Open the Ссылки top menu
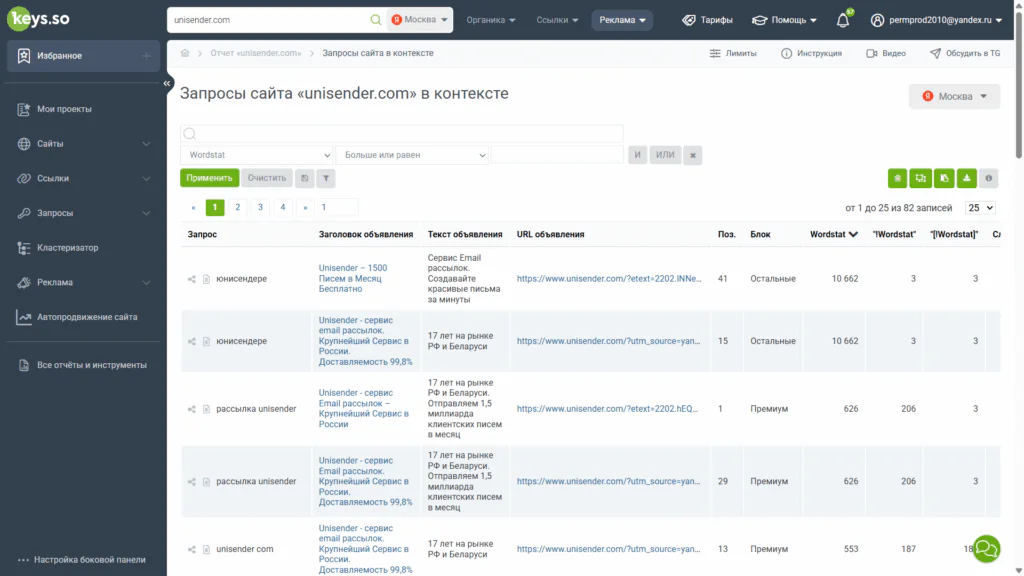The image size is (1024, 576). pos(557,20)
